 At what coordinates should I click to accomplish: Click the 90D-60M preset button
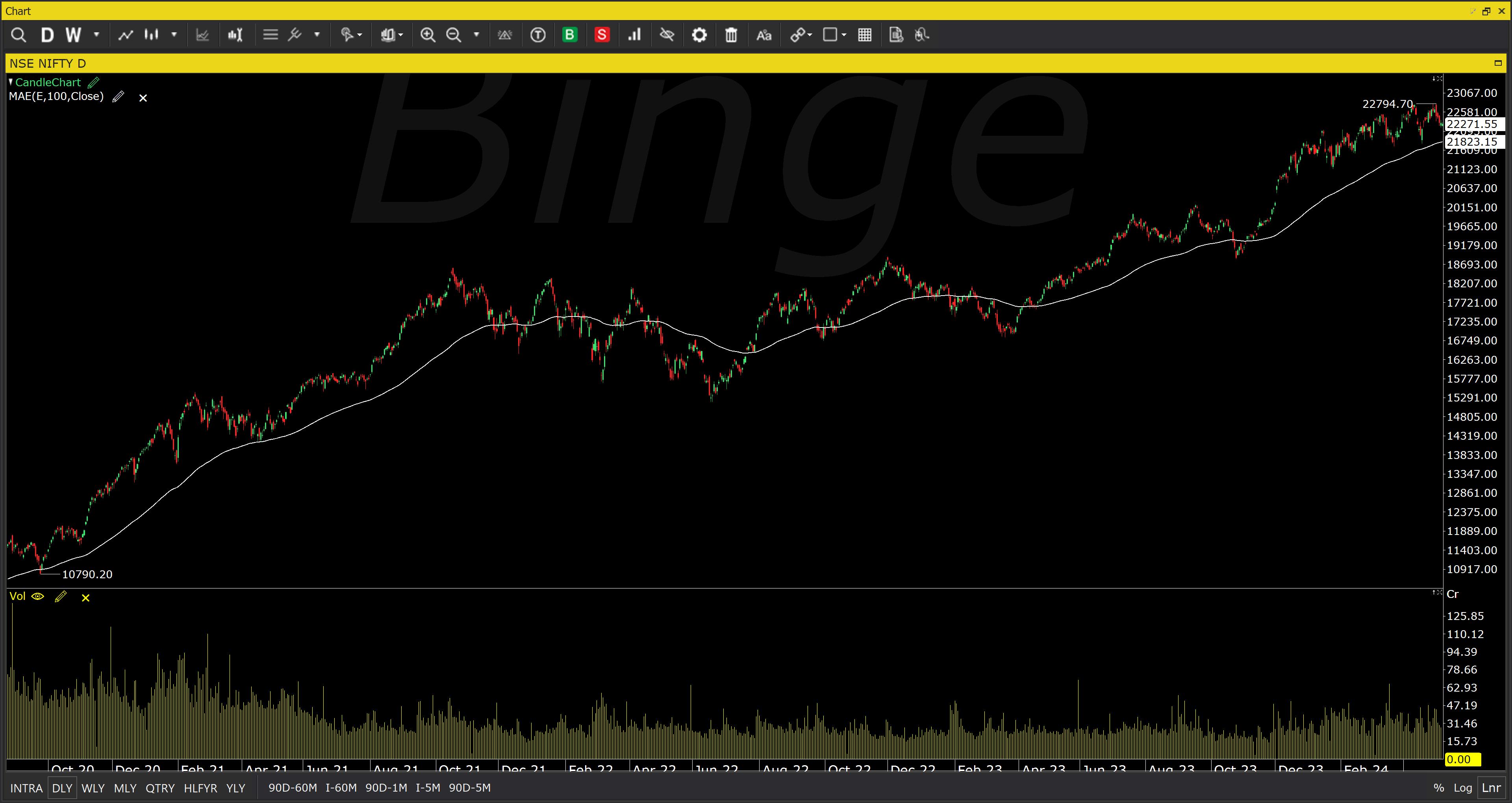point(292,788)
